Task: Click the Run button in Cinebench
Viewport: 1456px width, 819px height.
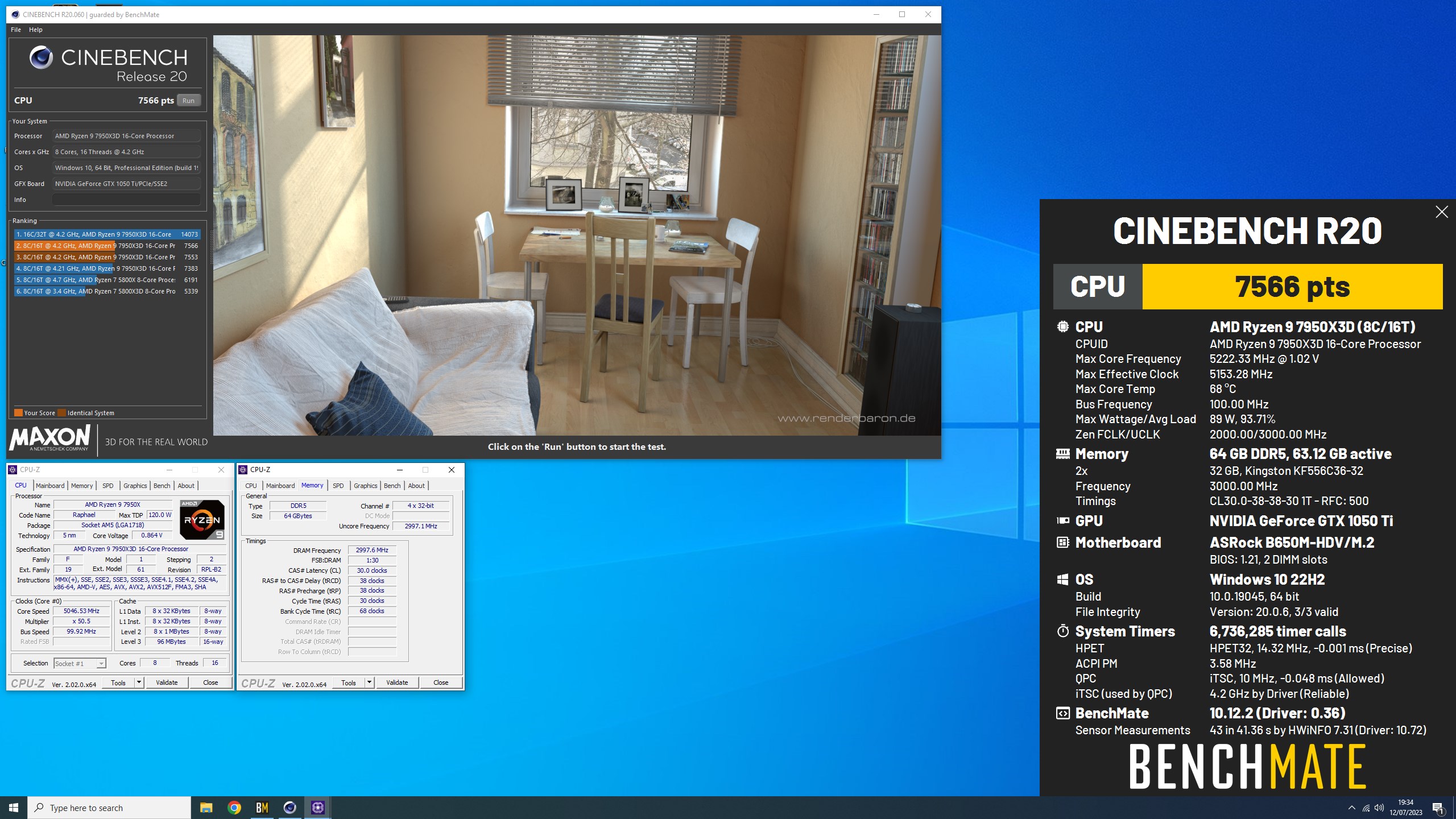Action: coord(188,101)
